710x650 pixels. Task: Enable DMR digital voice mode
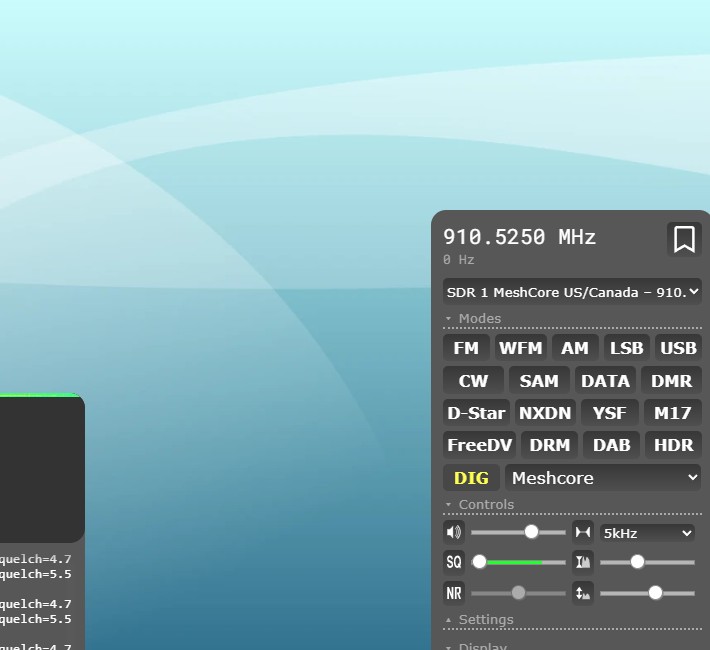tap(672, 380)
